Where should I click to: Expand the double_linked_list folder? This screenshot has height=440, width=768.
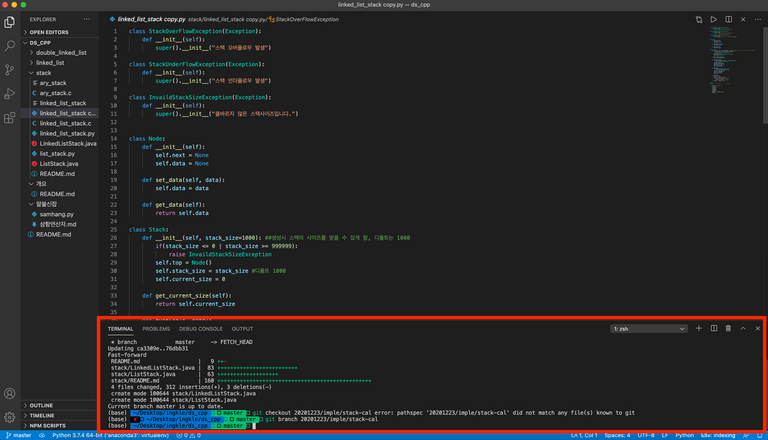pos(61,52)
